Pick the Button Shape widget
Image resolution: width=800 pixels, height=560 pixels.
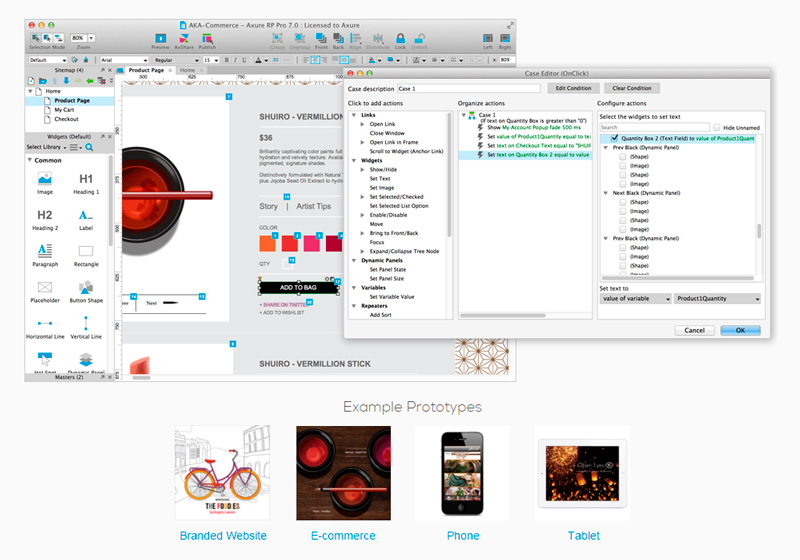click(x=86, y=288)
